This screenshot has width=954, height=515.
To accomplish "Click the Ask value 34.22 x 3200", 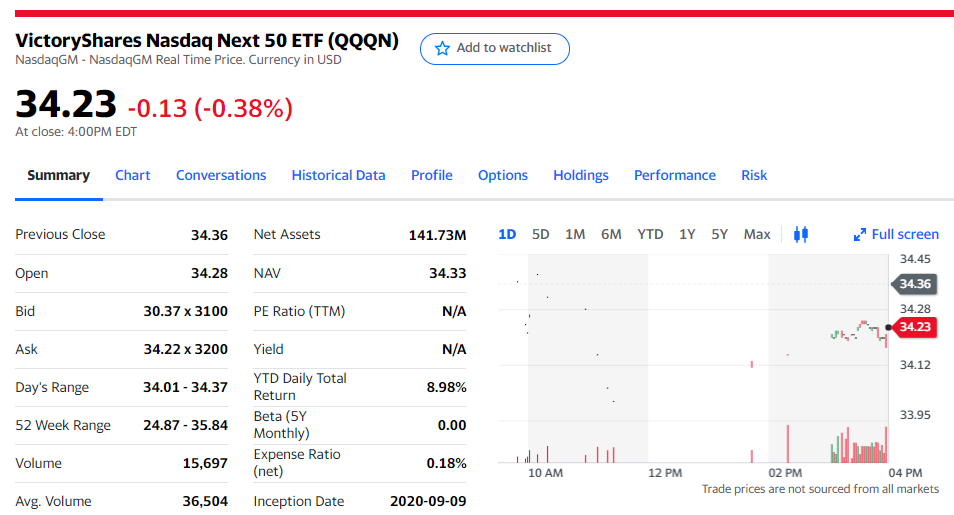I will tap(186, 349).
